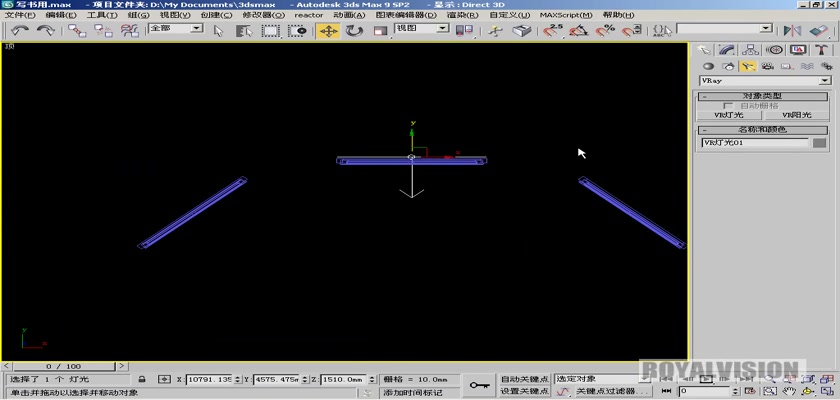Toggle Percent Snap

click(x=605, y=31)
